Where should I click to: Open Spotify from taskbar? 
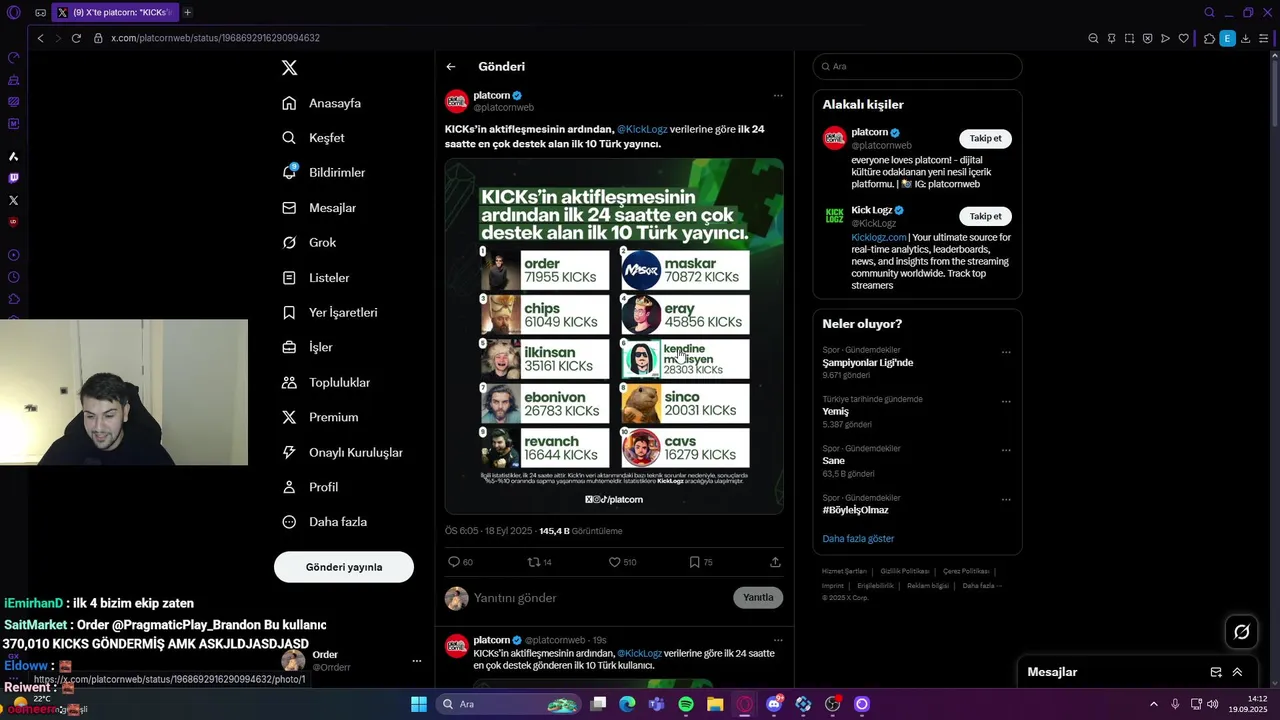click(x=686, y=704)
